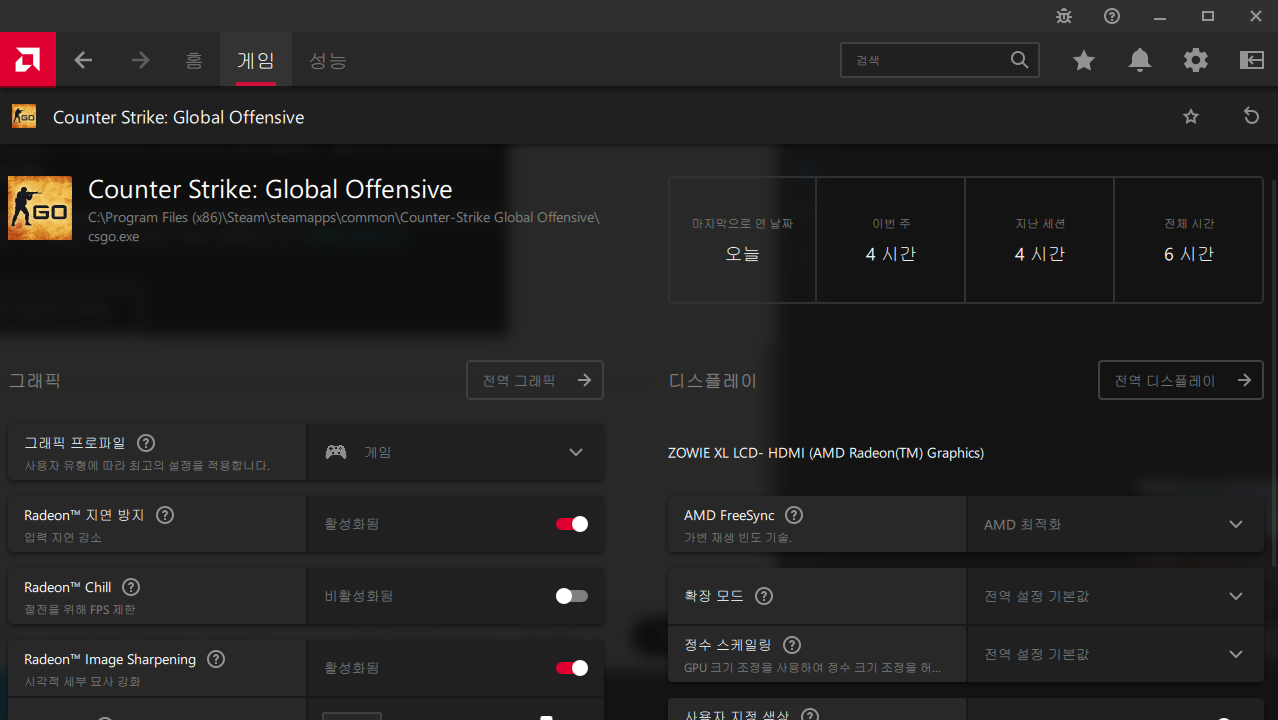Viewport: 1278px width, 720px height.
Task: Reset game profile with circular arrow
Action: 1251,116
